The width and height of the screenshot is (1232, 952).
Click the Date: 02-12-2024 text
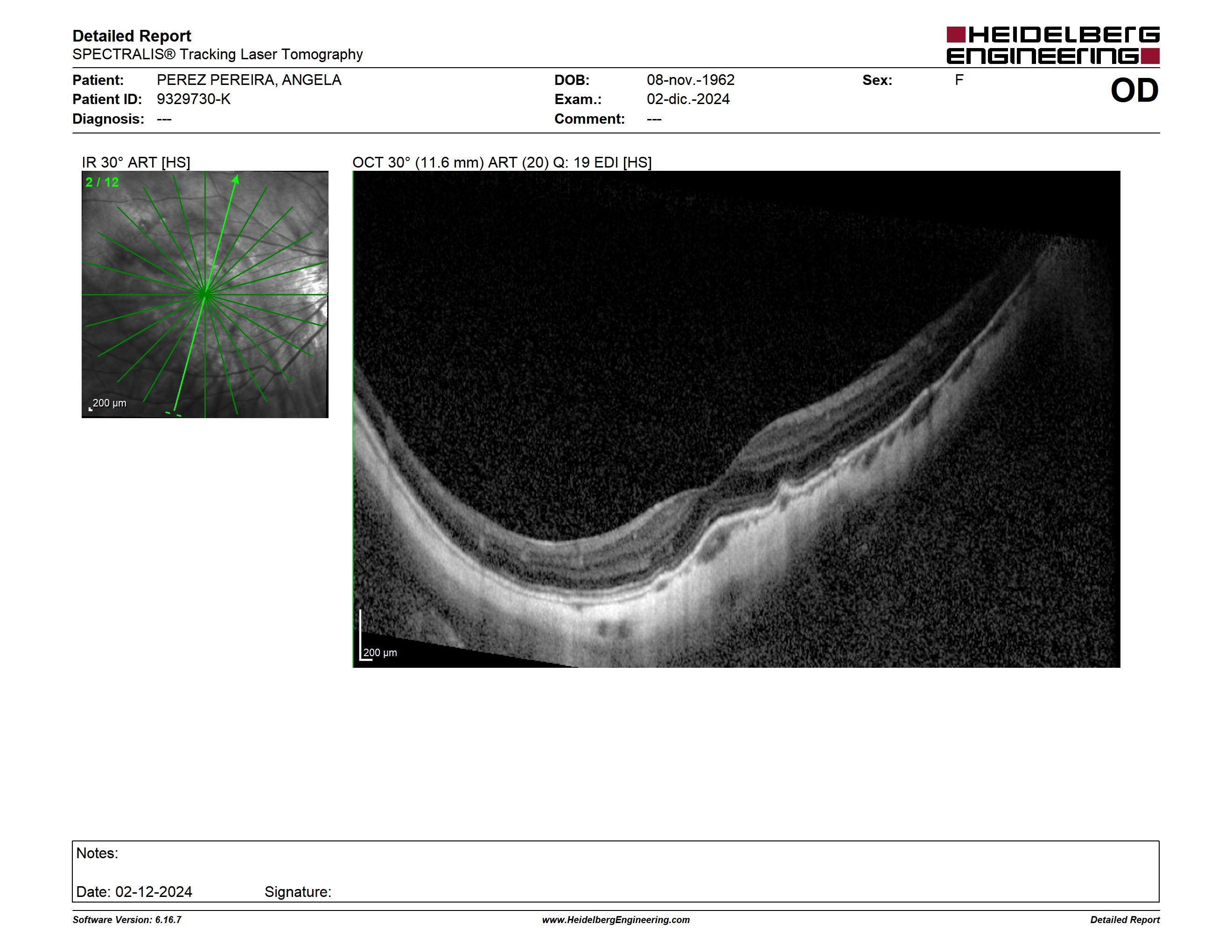(x=134, y=892)
